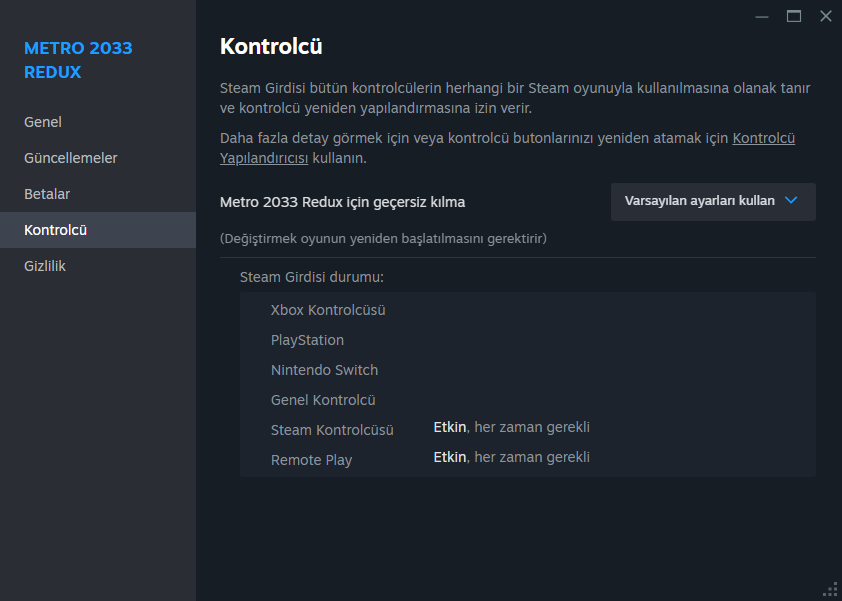Click the Remote Play status row

point(311,460)
